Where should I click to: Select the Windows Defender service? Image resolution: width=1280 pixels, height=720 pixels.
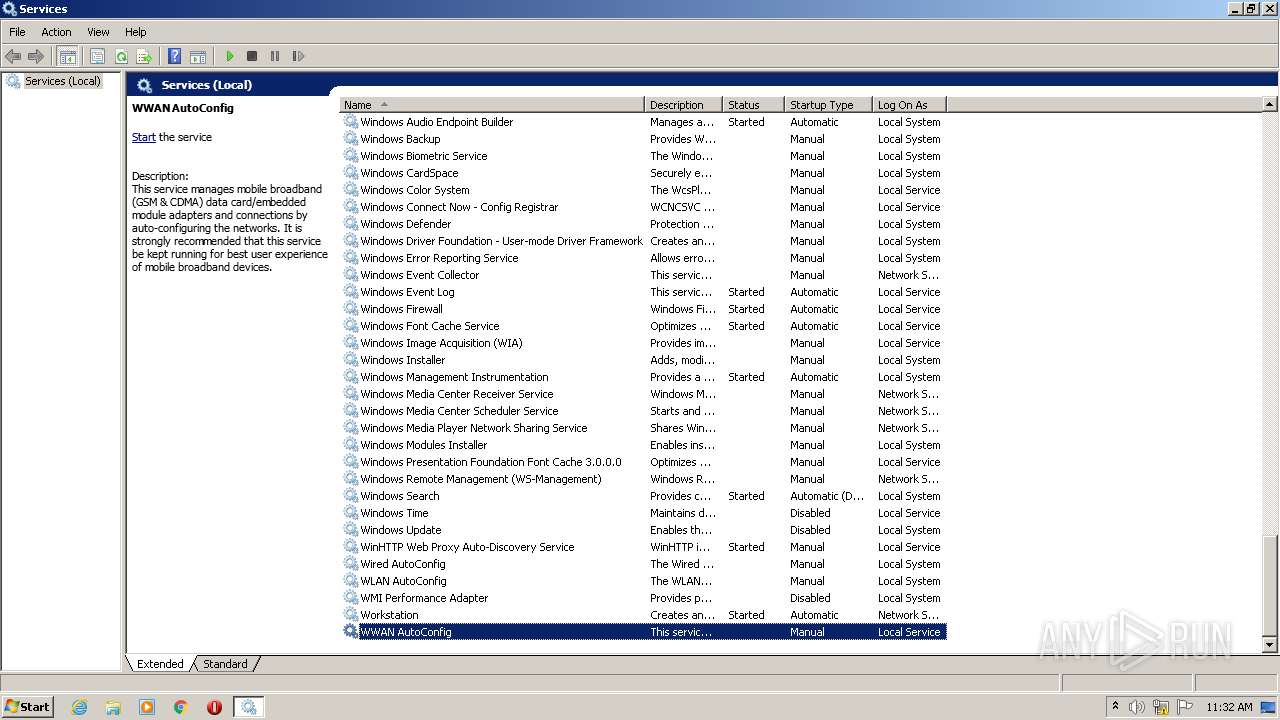[643, 224]
